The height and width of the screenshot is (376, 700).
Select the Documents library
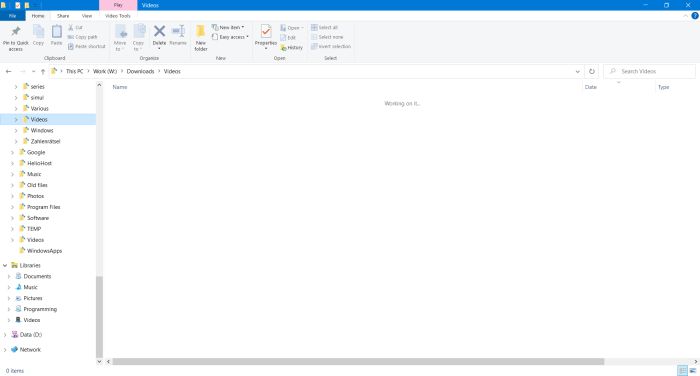coord(37,276)
